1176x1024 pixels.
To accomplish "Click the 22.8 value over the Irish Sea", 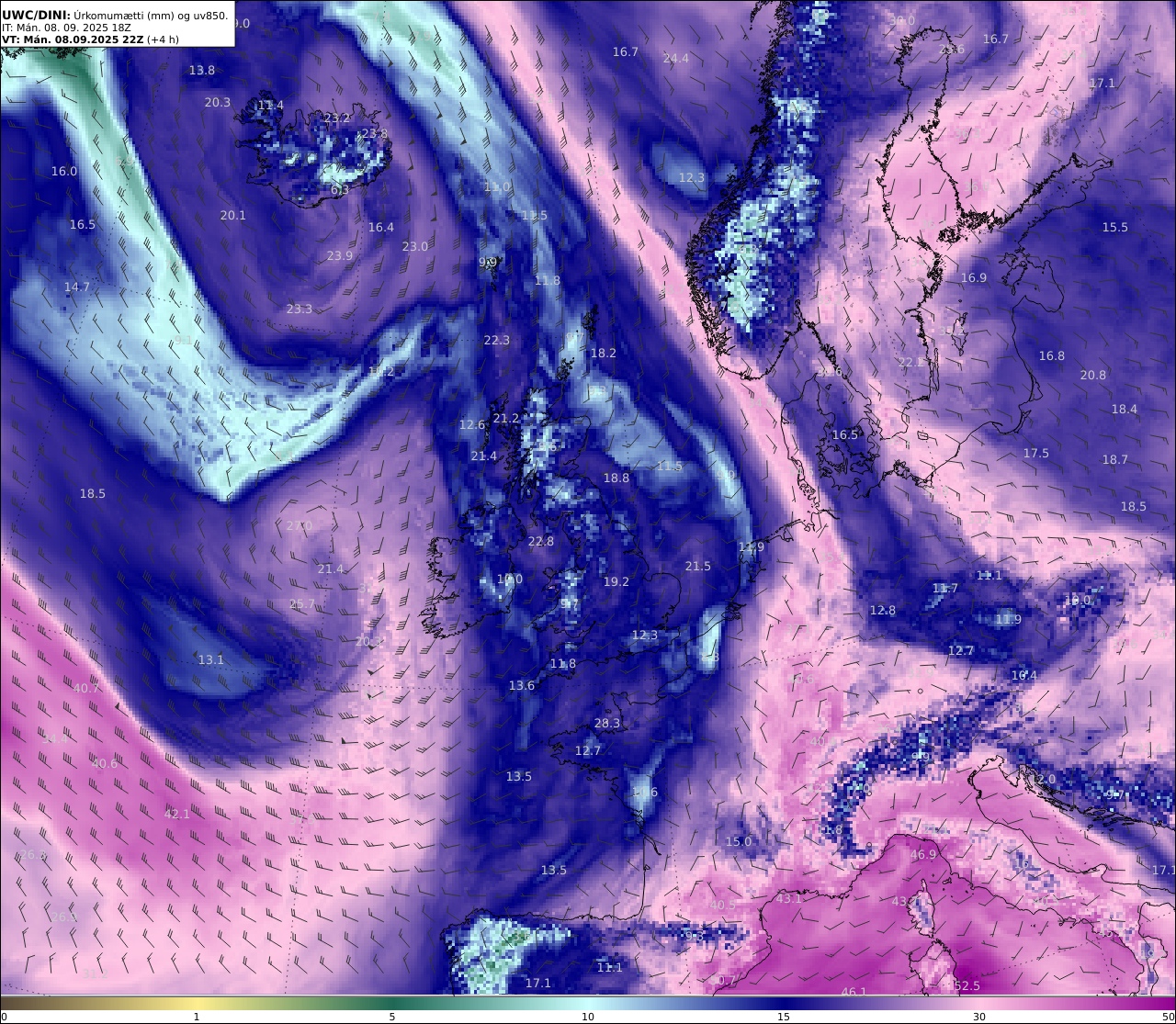I will point(541,542).
